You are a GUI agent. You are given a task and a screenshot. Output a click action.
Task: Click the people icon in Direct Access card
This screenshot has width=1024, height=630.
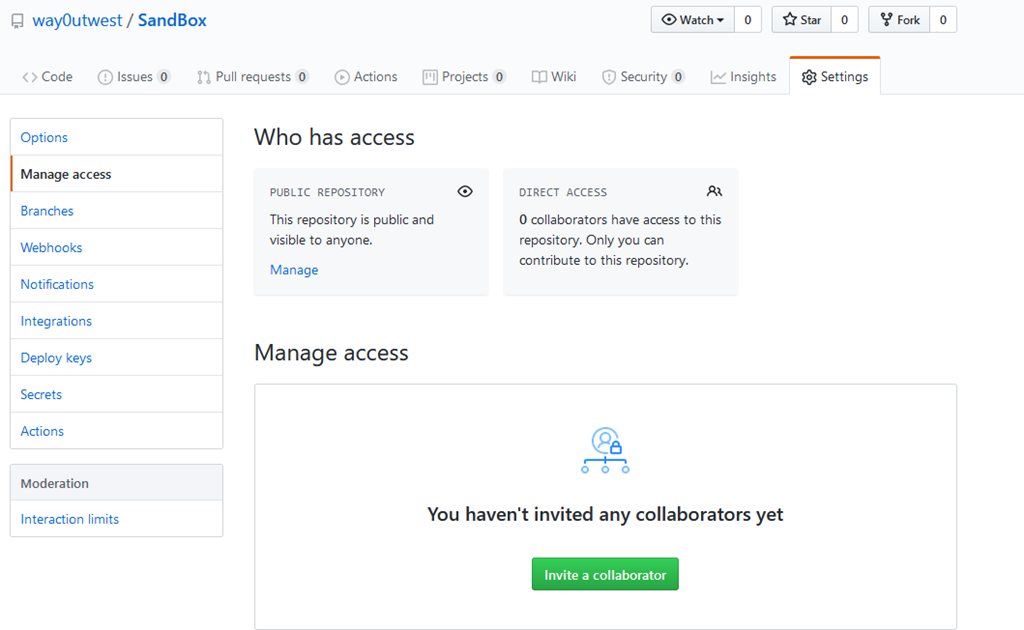[714, 192]
